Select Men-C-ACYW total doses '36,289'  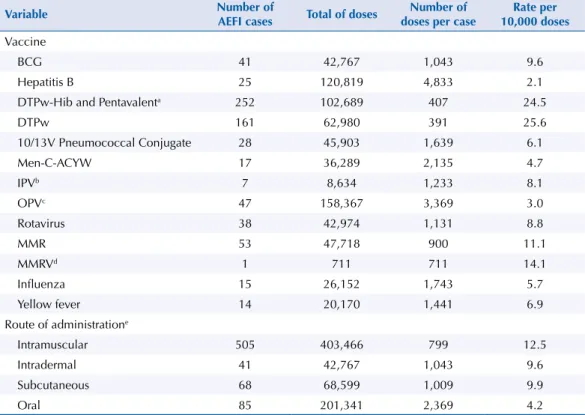point(342,163)
